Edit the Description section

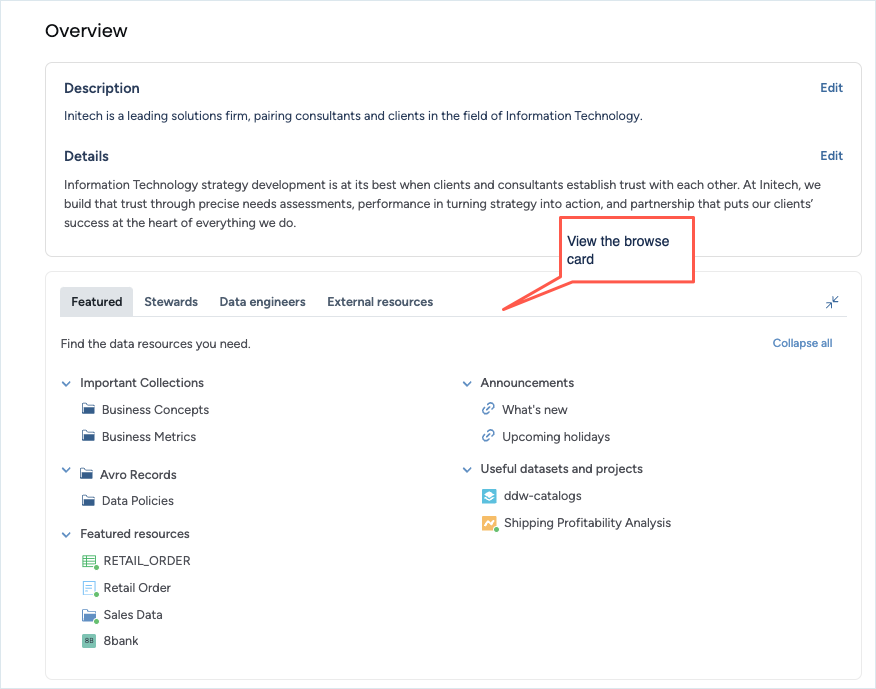(x=831, y=88)
